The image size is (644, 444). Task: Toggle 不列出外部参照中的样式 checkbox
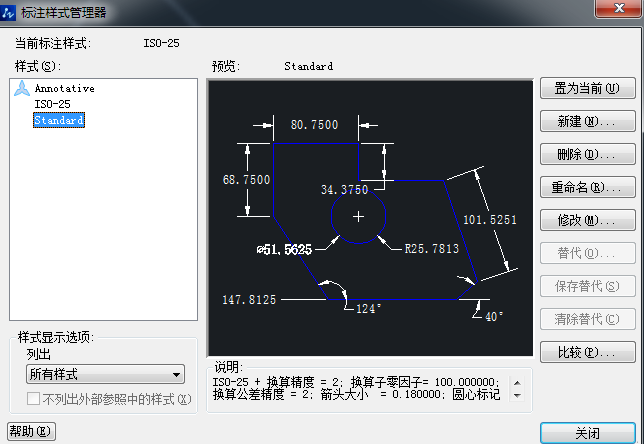click(33, 399)
